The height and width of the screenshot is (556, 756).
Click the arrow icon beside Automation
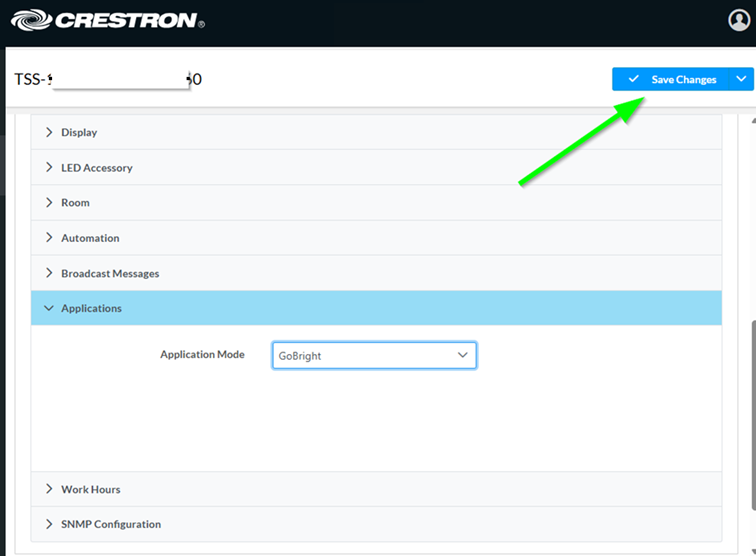pos(49,238)
